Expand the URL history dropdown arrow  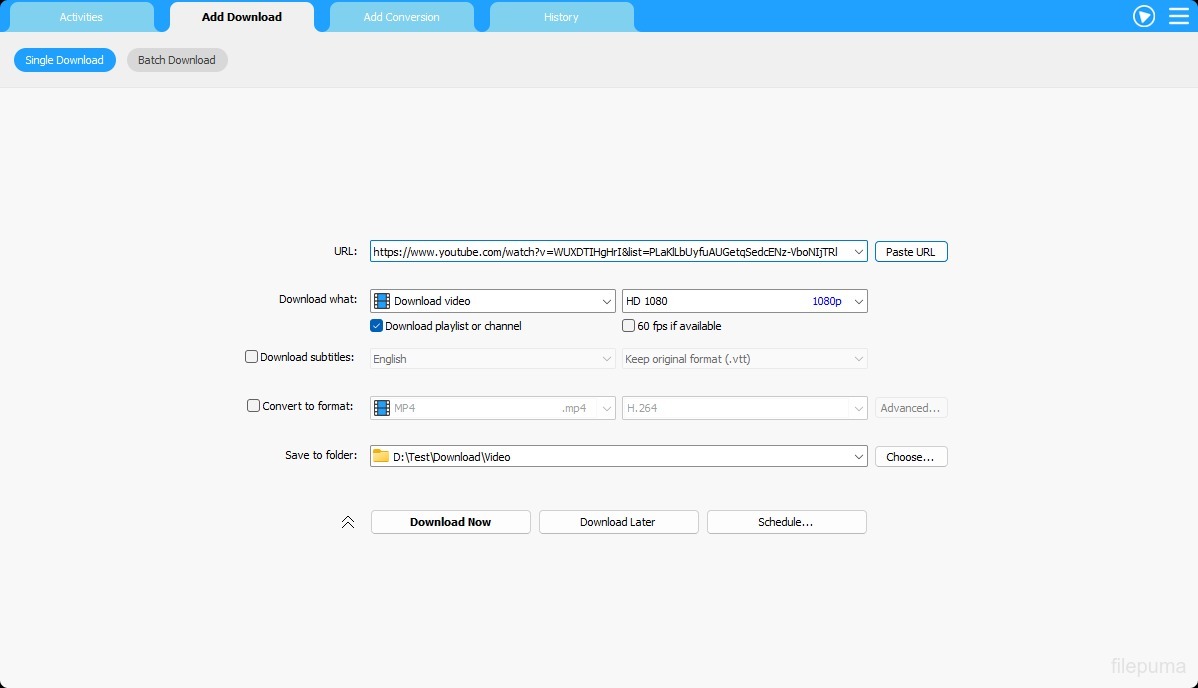(858, 252)
